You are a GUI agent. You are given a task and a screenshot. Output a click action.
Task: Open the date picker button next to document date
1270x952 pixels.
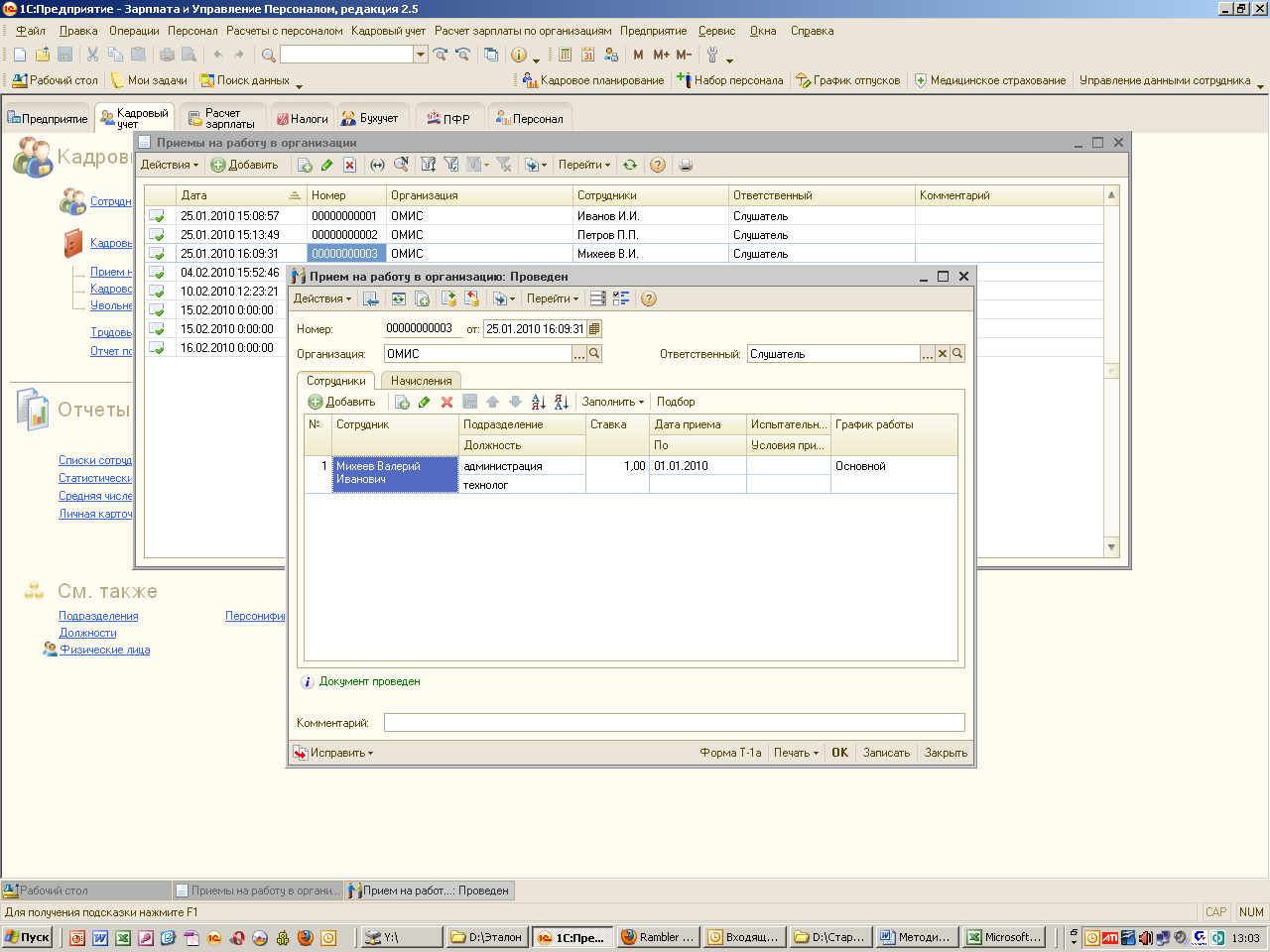pyautogui.click(x=594, y=328)
